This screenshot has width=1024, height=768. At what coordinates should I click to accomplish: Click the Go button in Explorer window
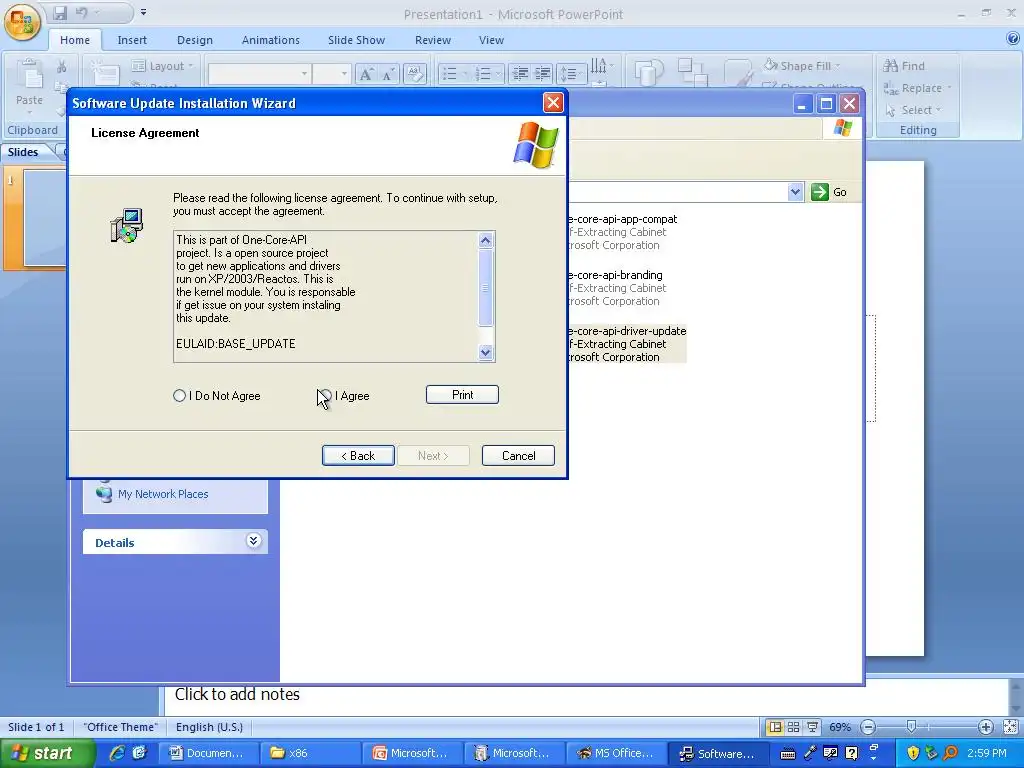[x=829, y=192]
